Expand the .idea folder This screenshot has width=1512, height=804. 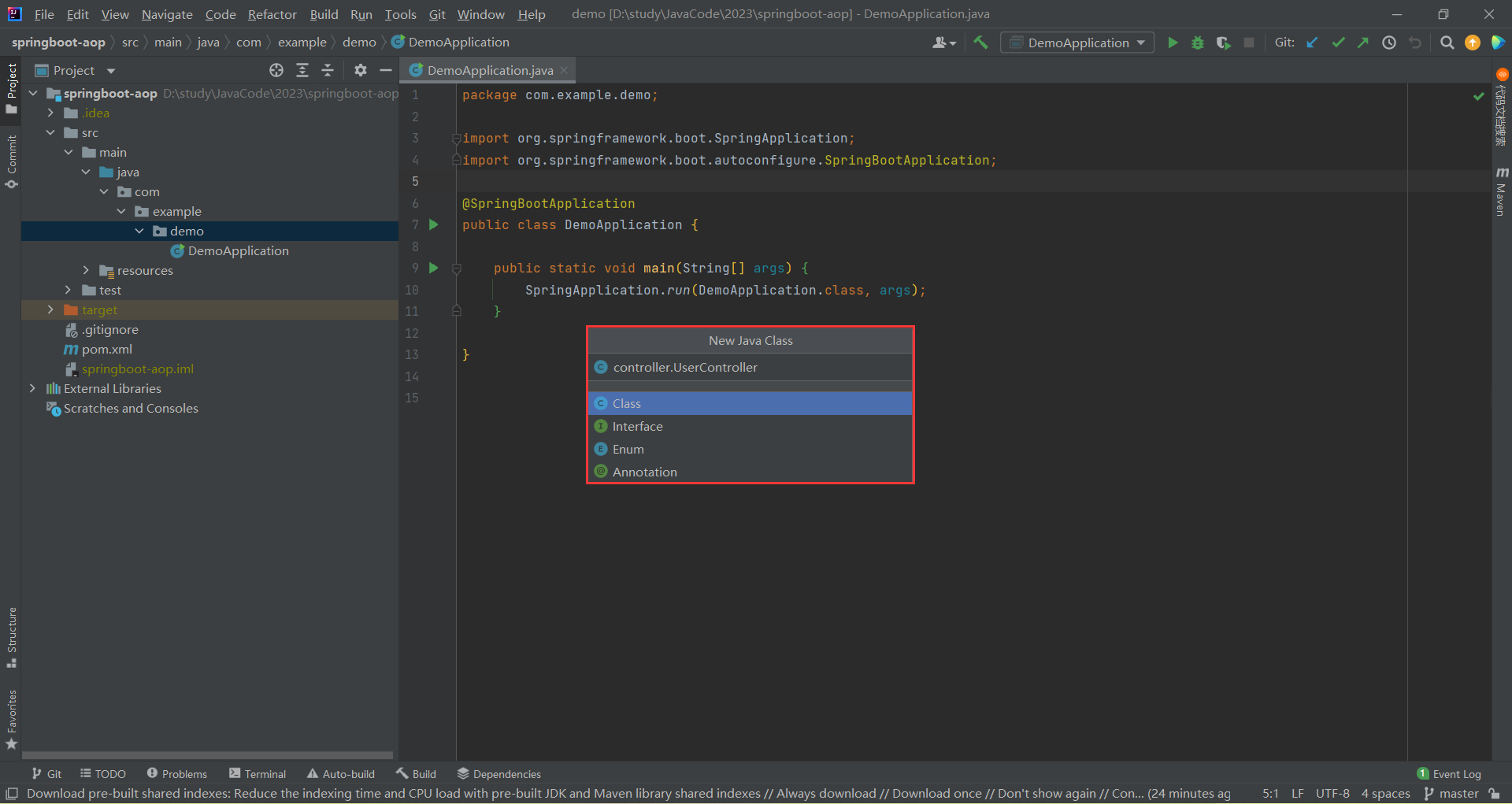pyautogui.click(x=51, y=113)
